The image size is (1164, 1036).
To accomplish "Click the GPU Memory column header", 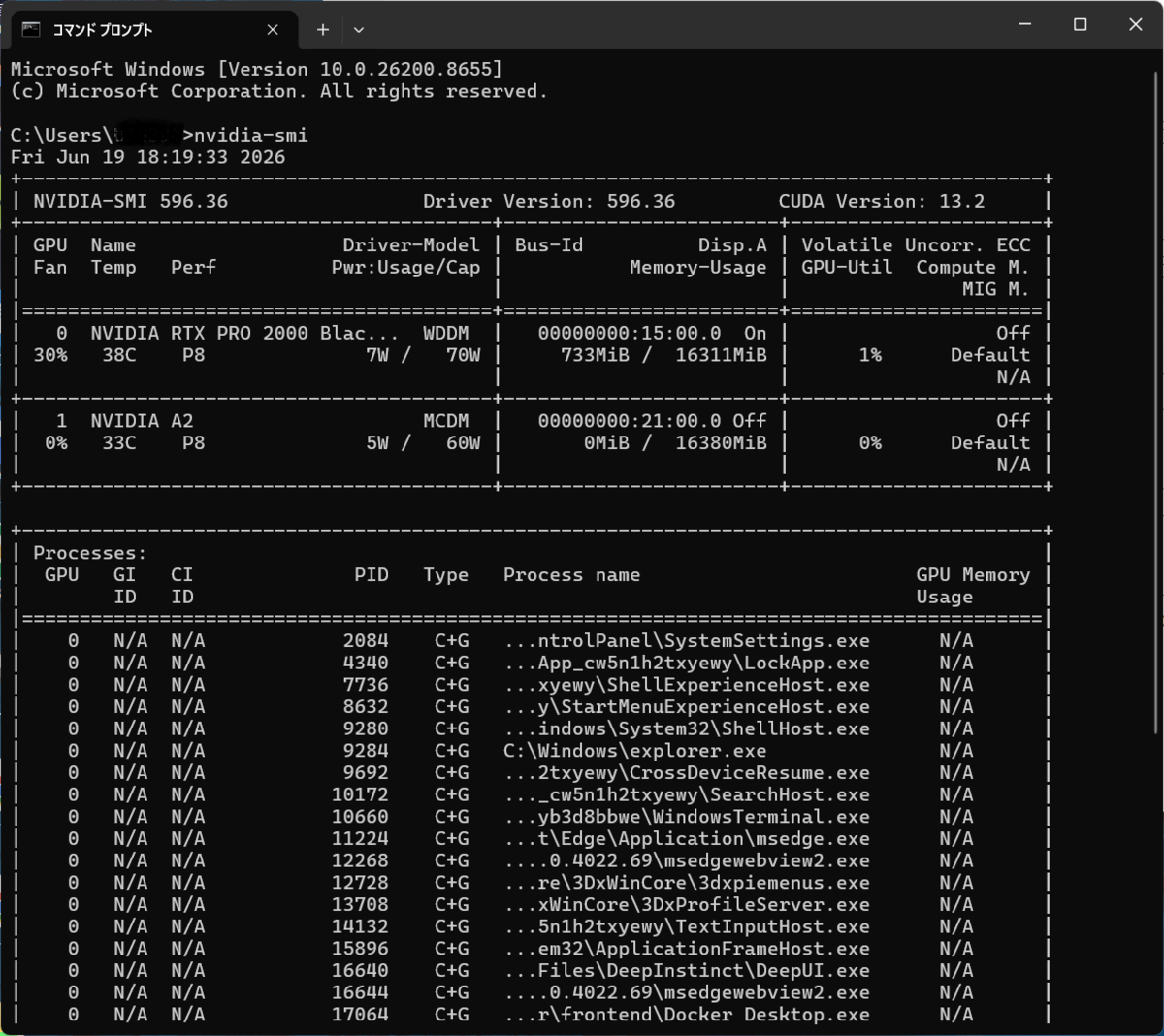I will [x=973, y=575].
